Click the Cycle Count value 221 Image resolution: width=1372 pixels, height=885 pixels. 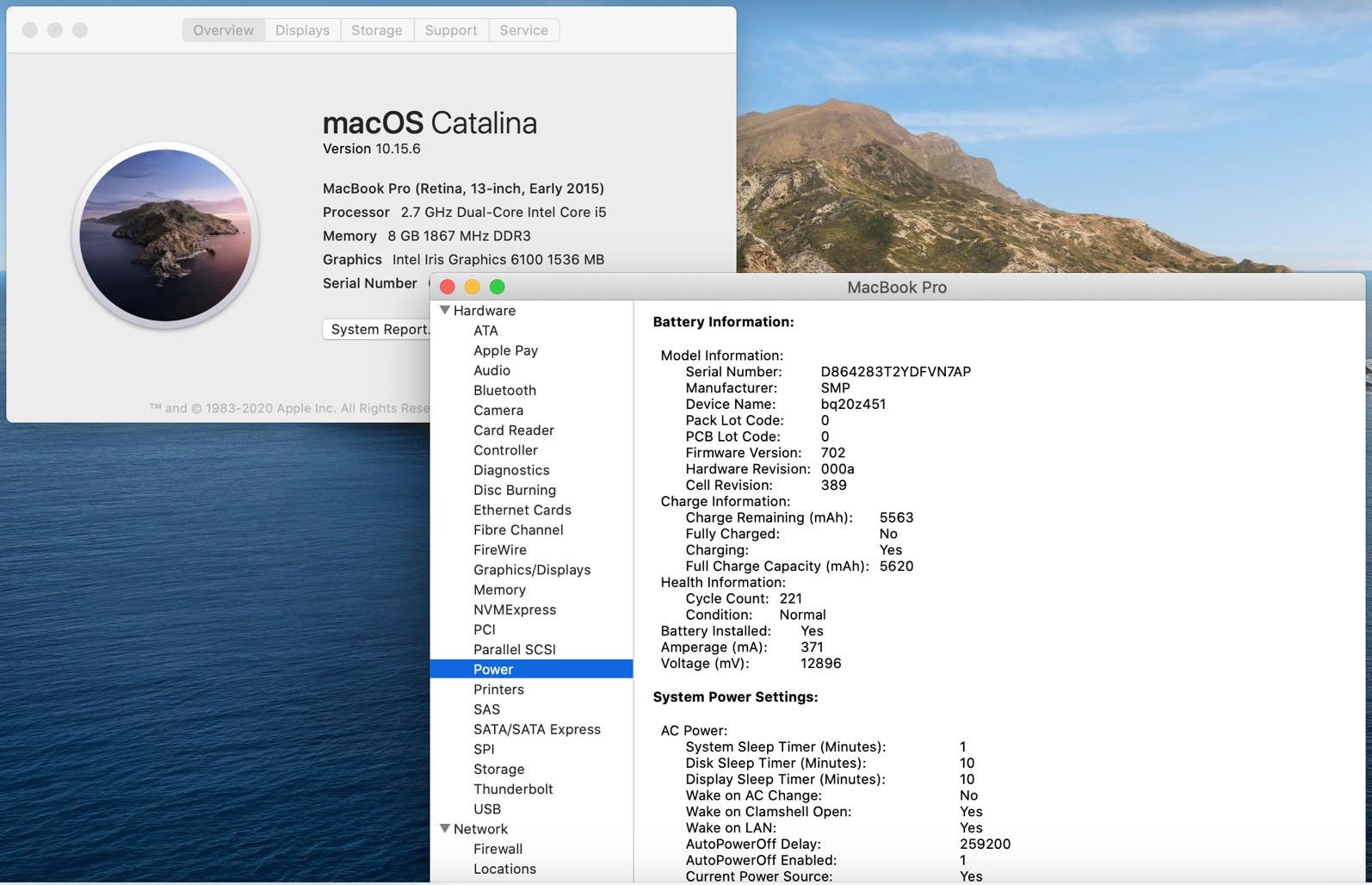click(x=790, y=598)
